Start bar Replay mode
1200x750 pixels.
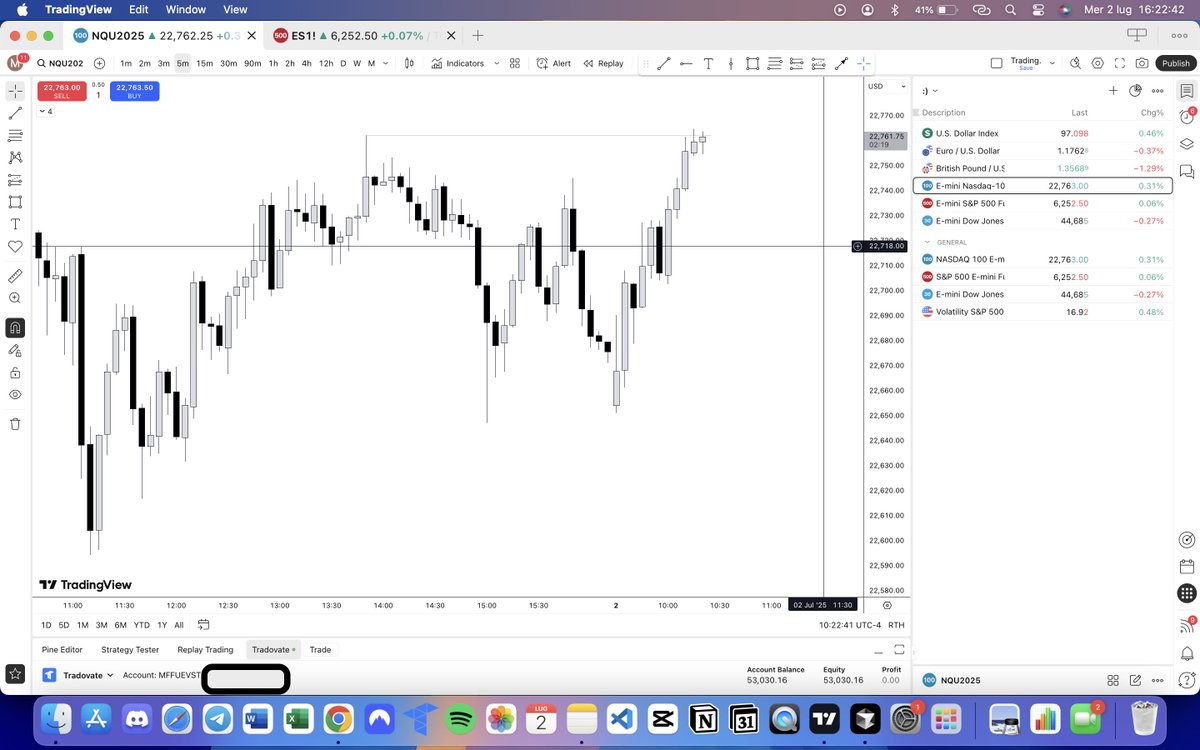point(603,63)
